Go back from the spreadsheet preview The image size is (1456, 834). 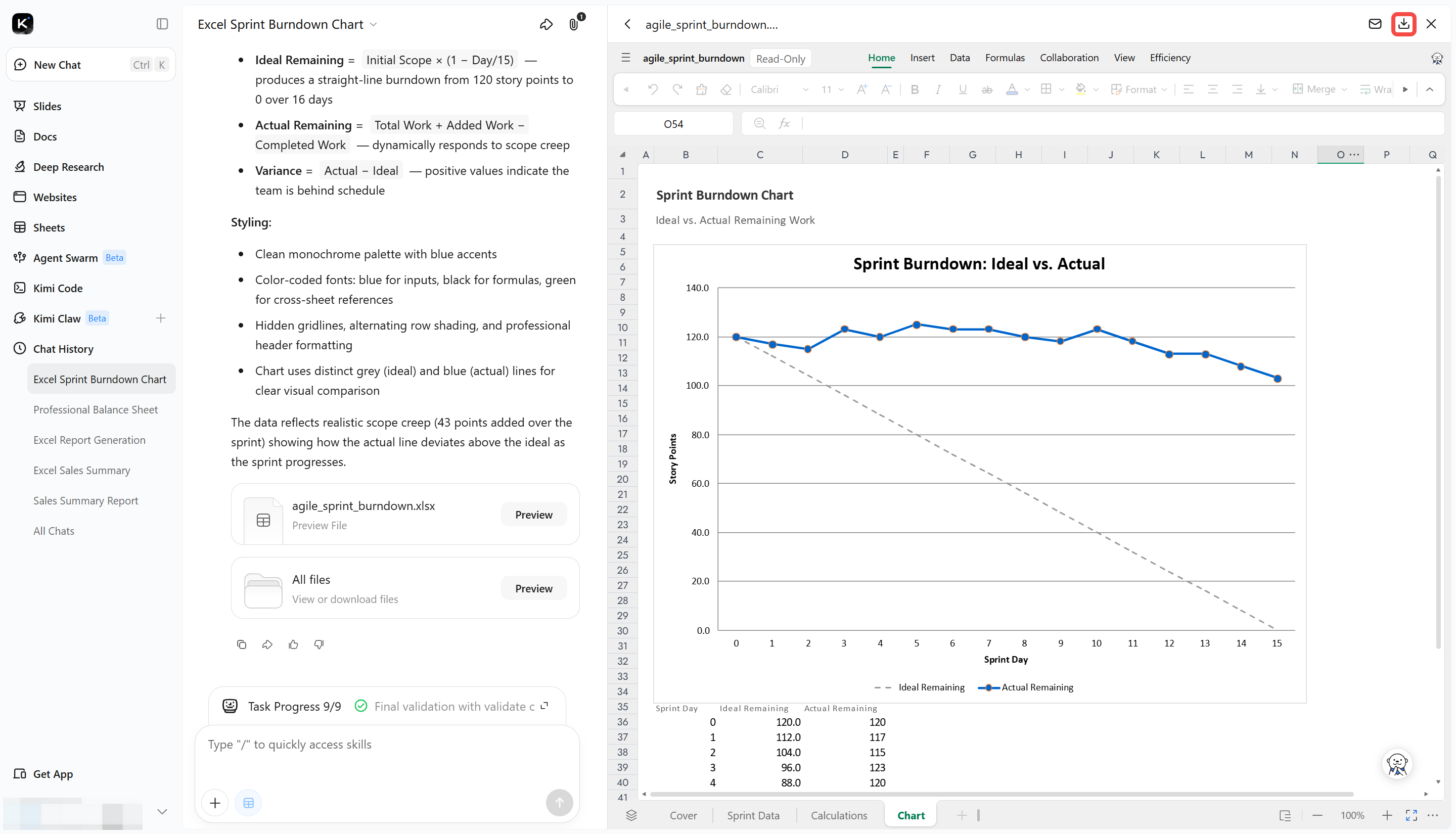[x=628, y=24]
